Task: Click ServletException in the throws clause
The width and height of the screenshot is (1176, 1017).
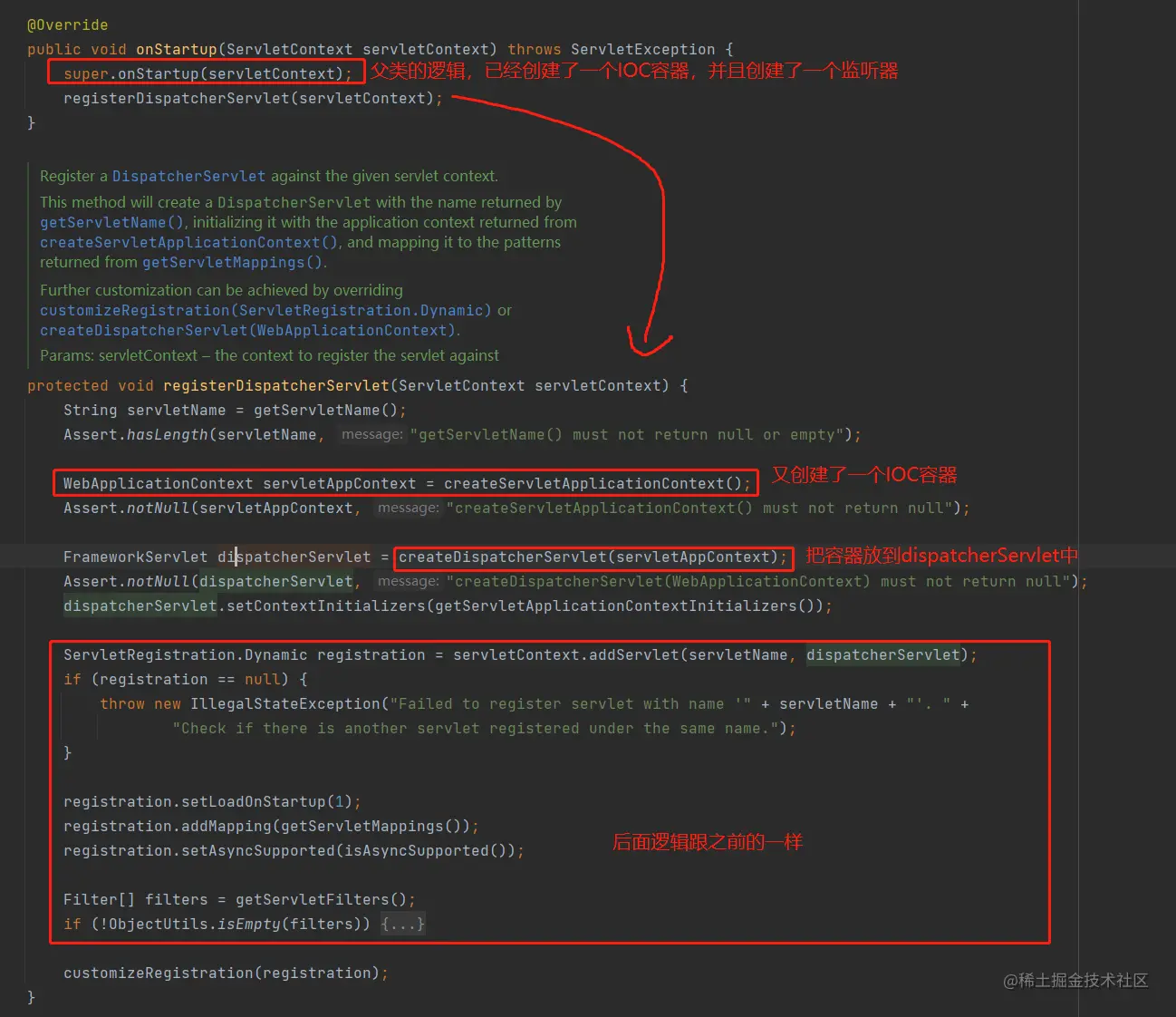Action: [642, 49]
